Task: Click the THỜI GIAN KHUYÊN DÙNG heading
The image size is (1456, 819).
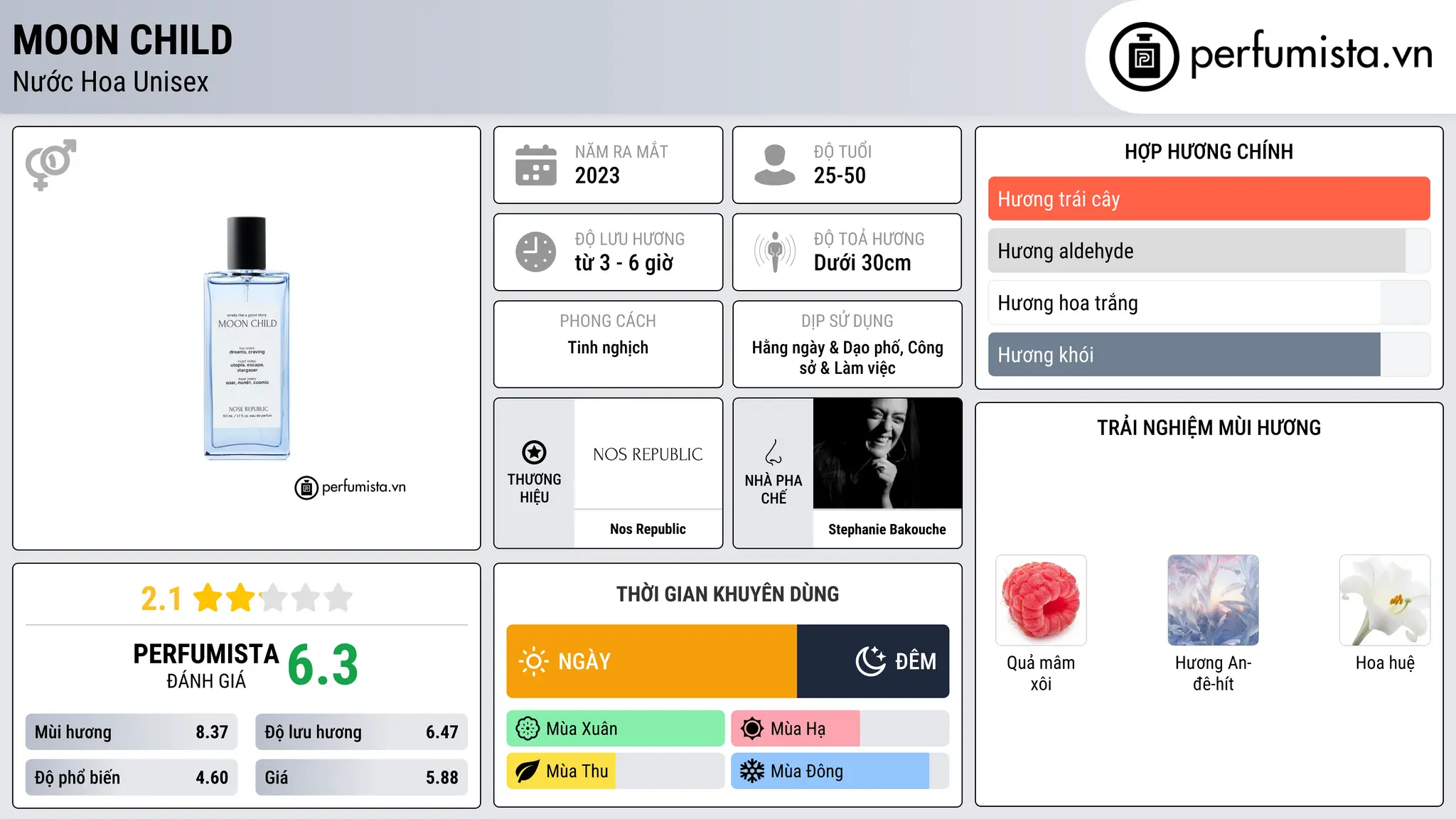Action: 727,594
